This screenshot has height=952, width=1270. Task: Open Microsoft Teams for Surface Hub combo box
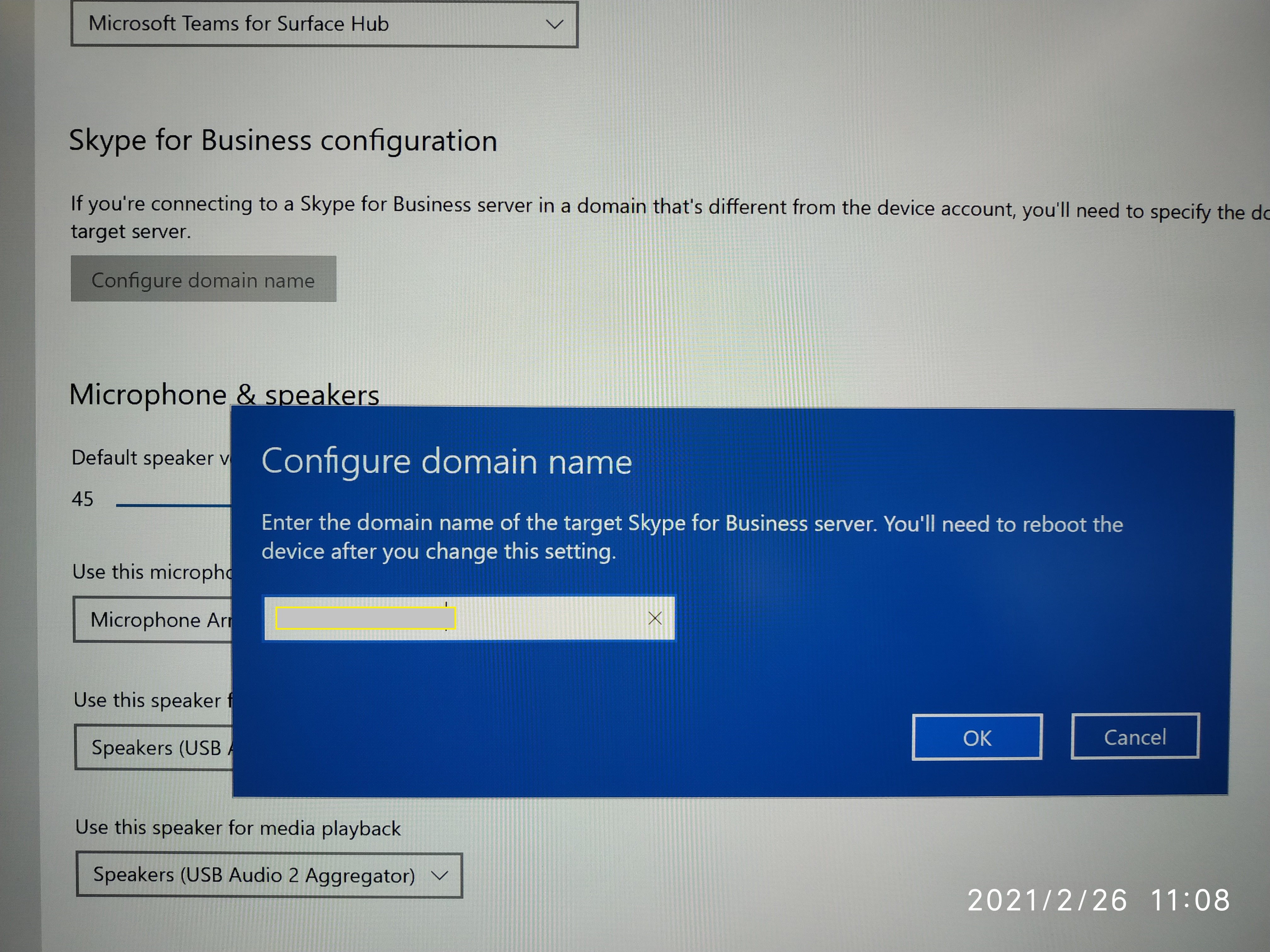click(x=324, y=24)
